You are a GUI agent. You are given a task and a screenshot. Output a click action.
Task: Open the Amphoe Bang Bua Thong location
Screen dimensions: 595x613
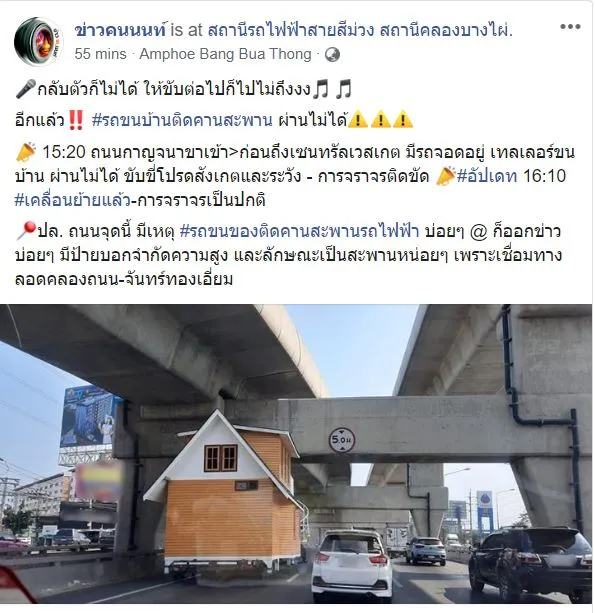point(225,54)
